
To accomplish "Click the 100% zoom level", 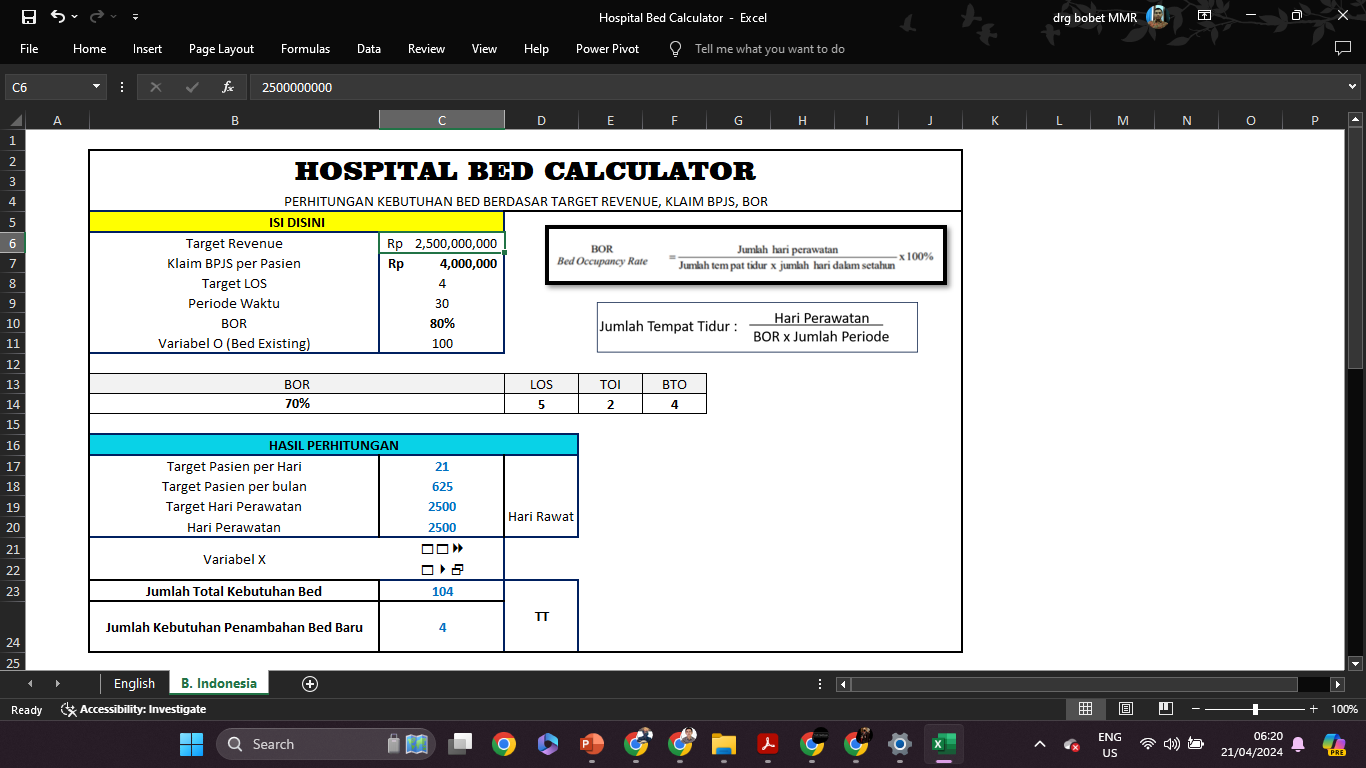I will (x=1345, y=709).
